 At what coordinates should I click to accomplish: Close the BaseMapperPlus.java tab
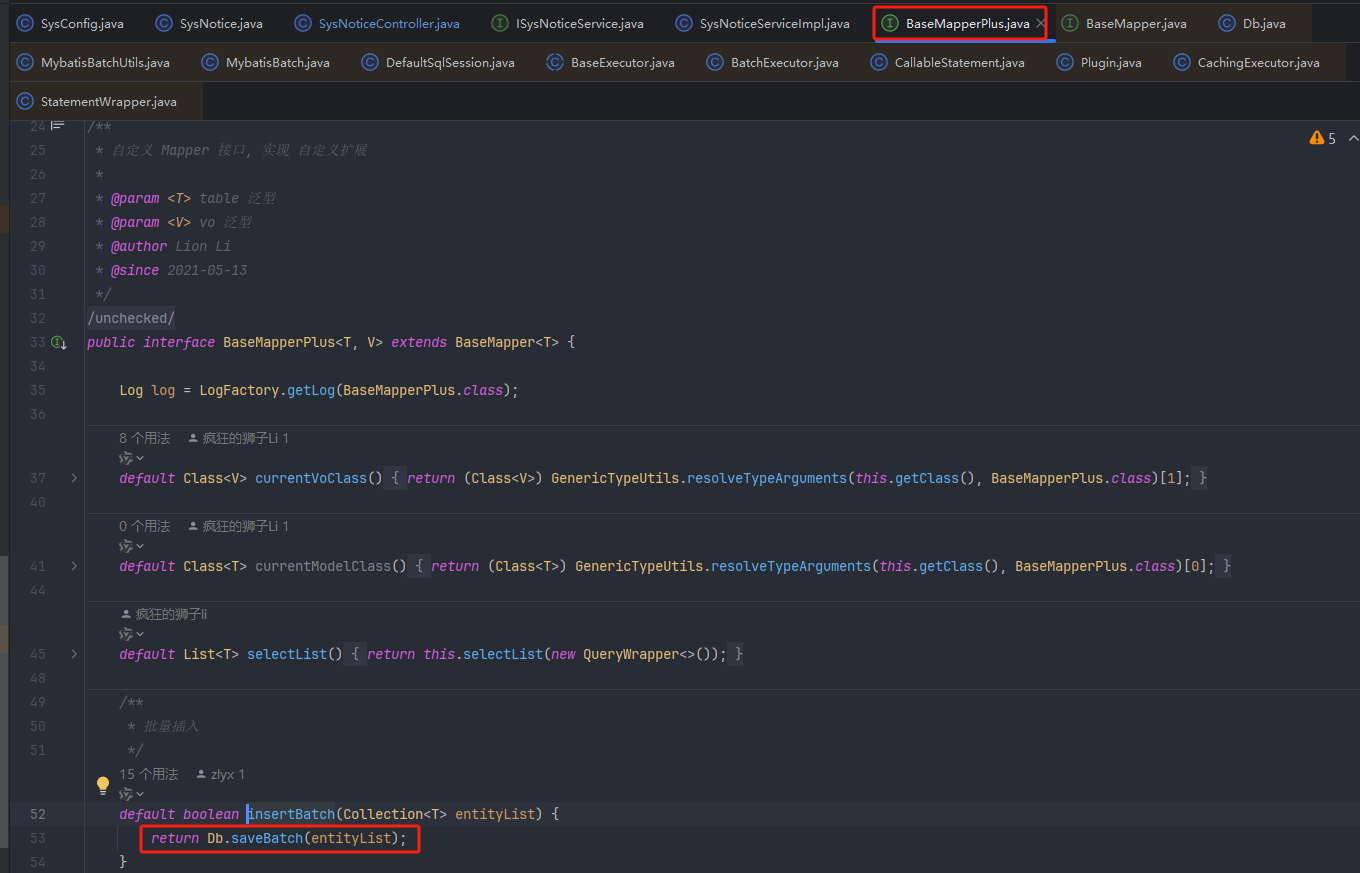coord(1040,23)
